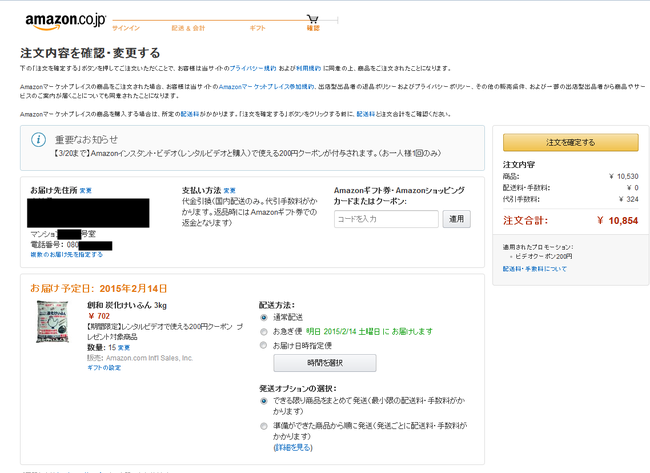Screen dimensions: 650x473
Task: Select できる限り商品をまとめて発送 option
Action: click(264, 401)
